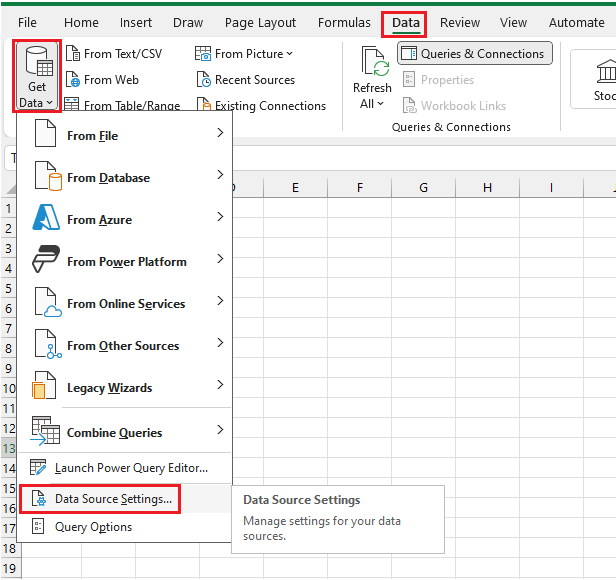
Task: Expand the From Azure submenu chevron
Action: coord(220,217)
